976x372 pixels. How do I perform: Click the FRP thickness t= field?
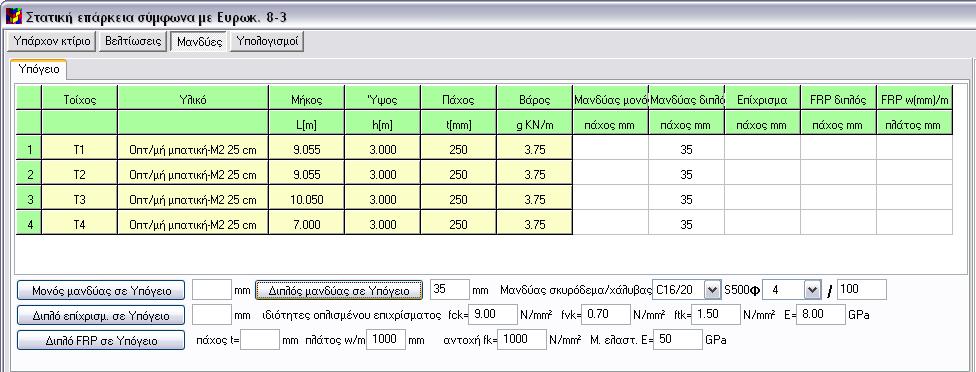click(260, 340)
